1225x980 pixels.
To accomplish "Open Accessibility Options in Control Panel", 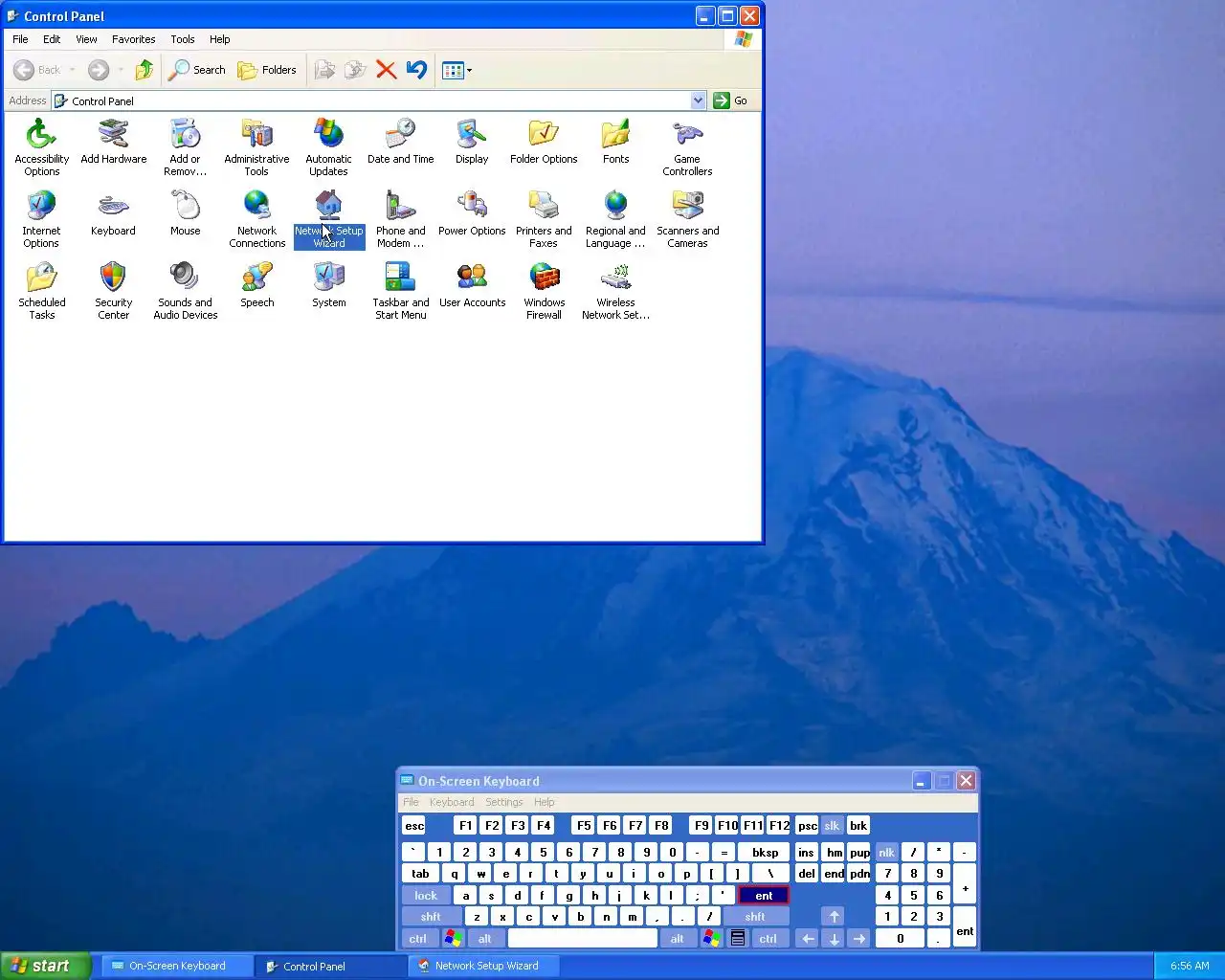I will click(41, 146).
